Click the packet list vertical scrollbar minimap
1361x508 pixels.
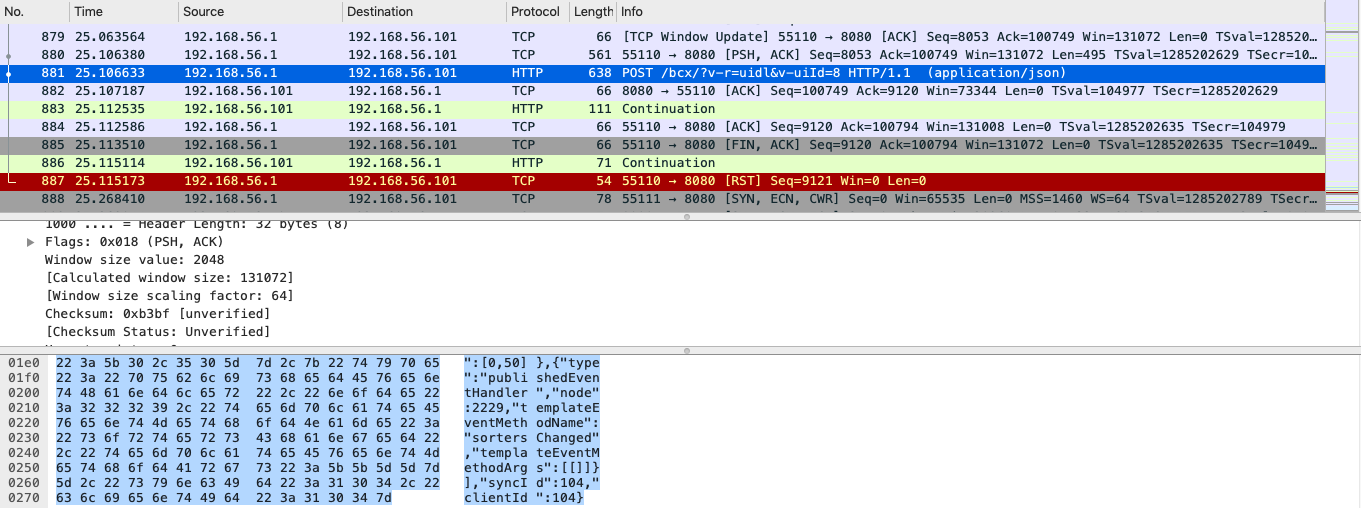point(1342,107)
